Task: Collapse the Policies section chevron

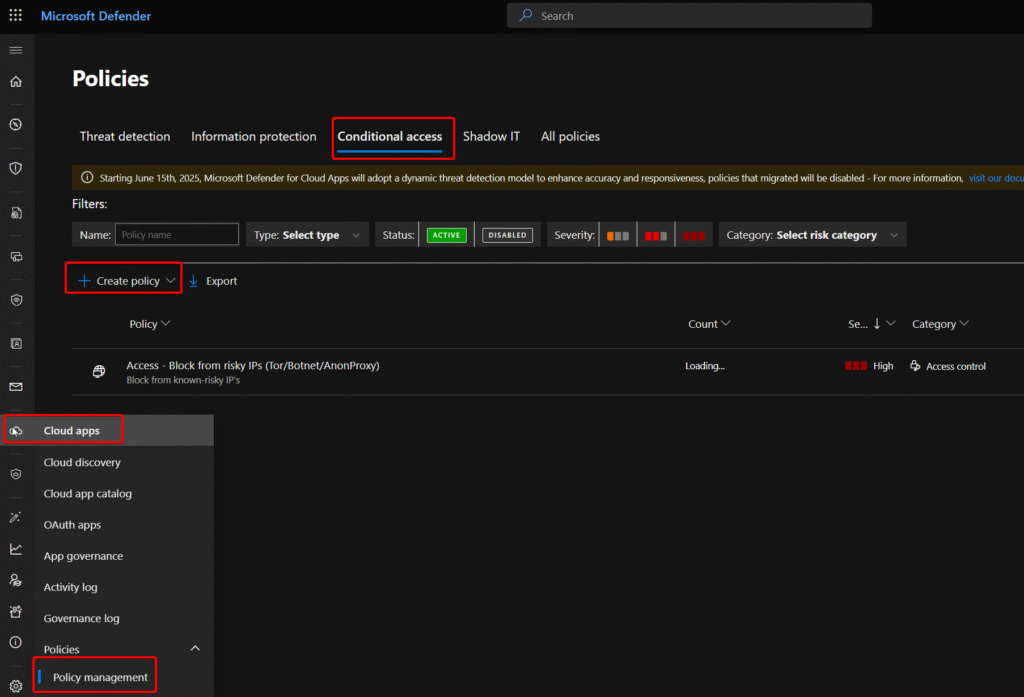Action: (195, 649)
